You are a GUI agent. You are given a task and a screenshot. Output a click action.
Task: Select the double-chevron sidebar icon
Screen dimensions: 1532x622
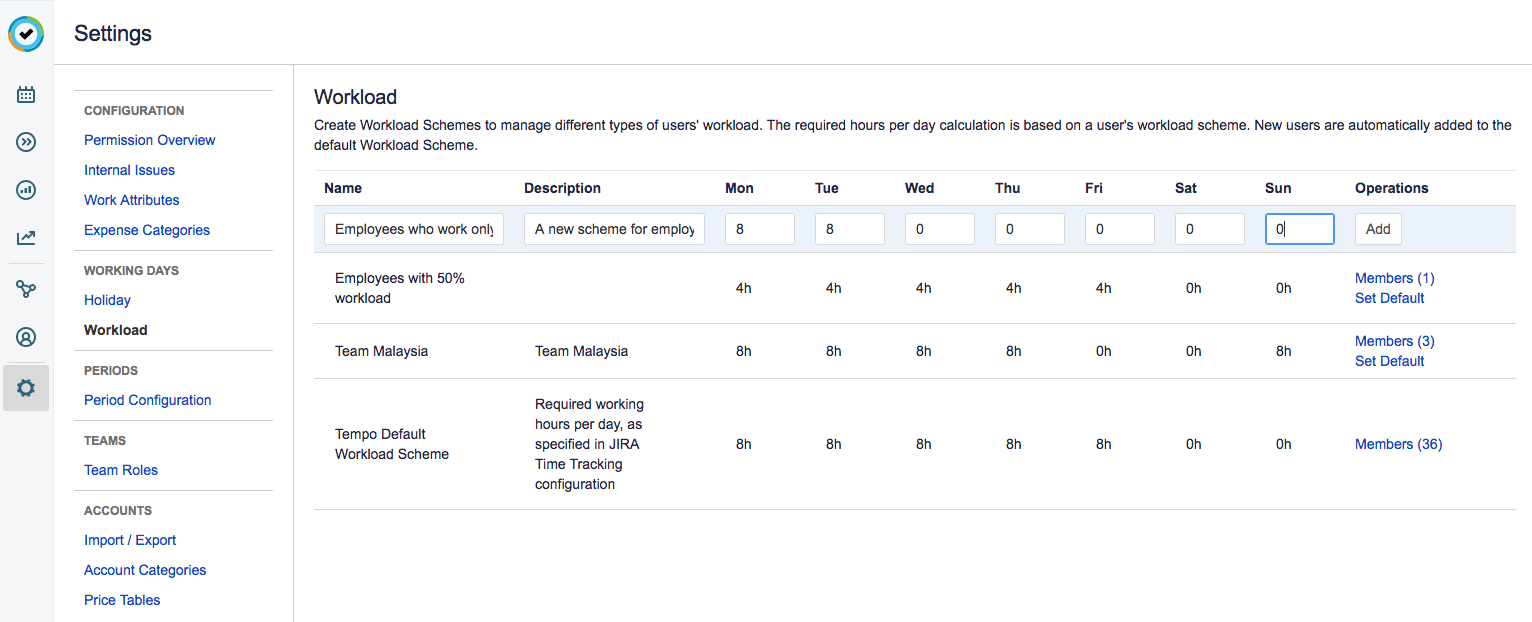tap(25, 142)
